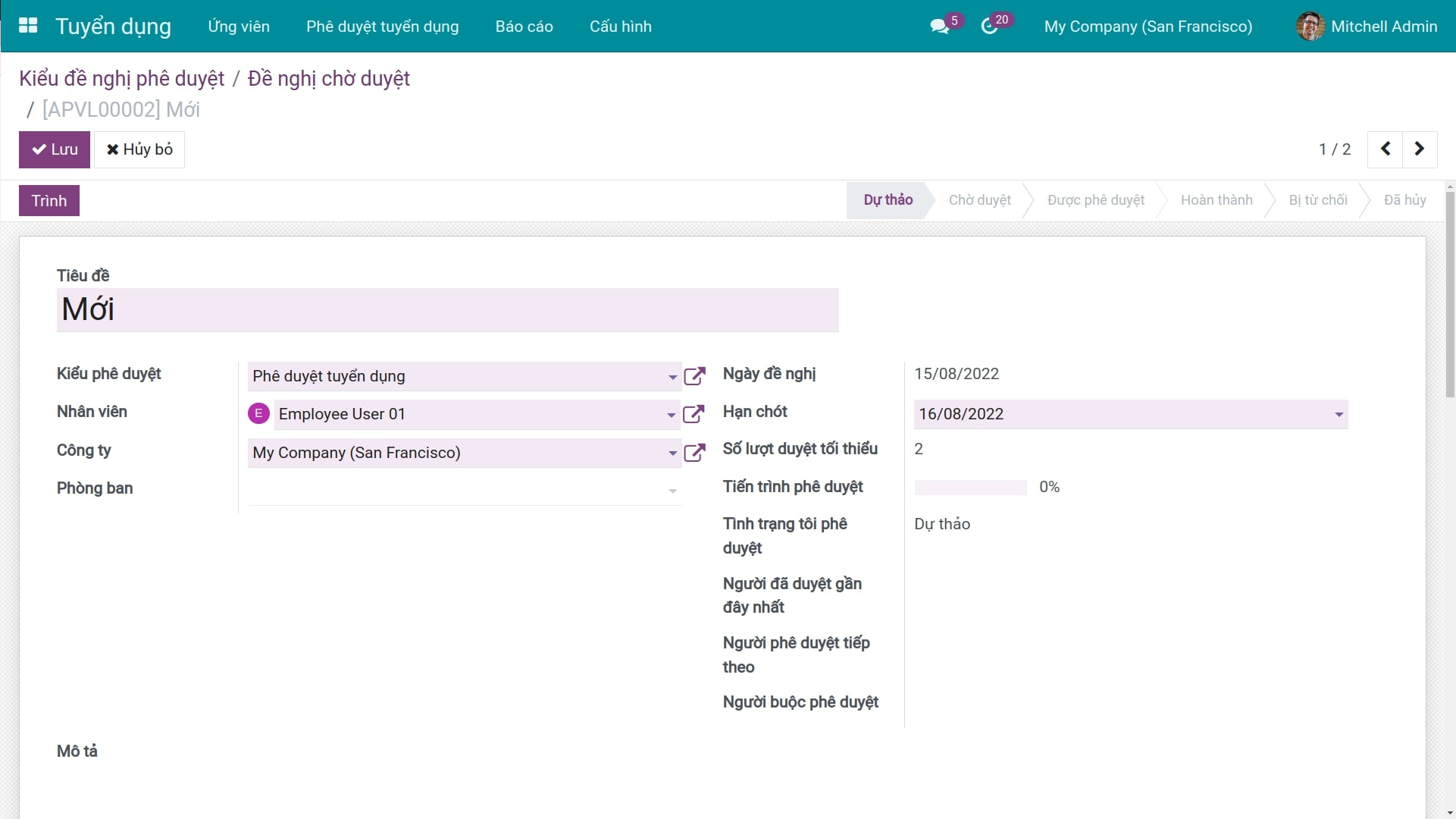The width and height of the screenshot is (1456, 819).
Task: Expand the Nhân viên dropdown
Action: point(671,415)
